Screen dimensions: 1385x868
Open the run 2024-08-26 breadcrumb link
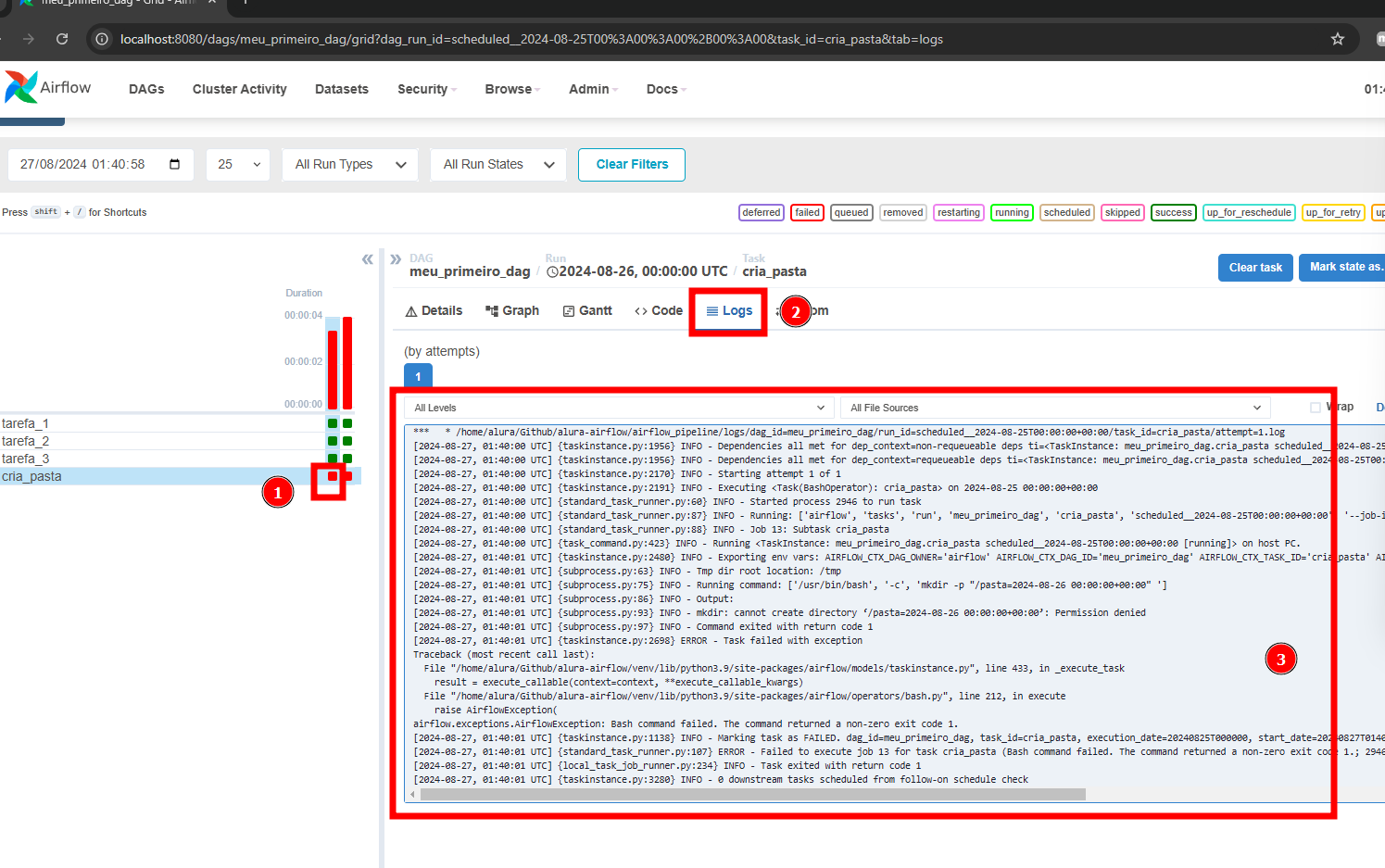[x=637, y=271]
